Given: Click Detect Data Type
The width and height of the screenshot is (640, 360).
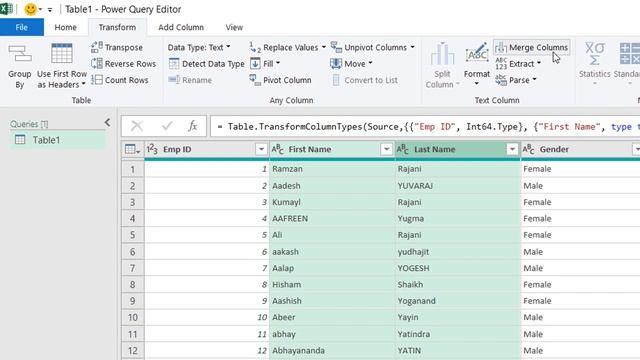Looking at the screenshot, I should coord(207,64).
